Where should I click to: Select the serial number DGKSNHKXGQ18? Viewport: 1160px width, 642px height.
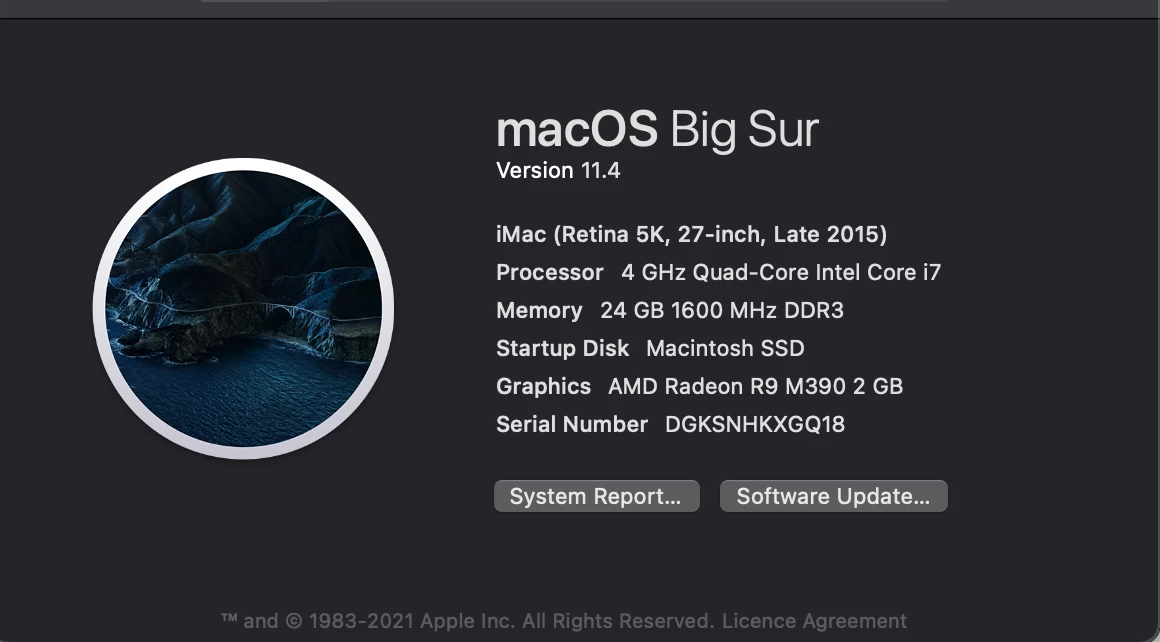[755, 425]
